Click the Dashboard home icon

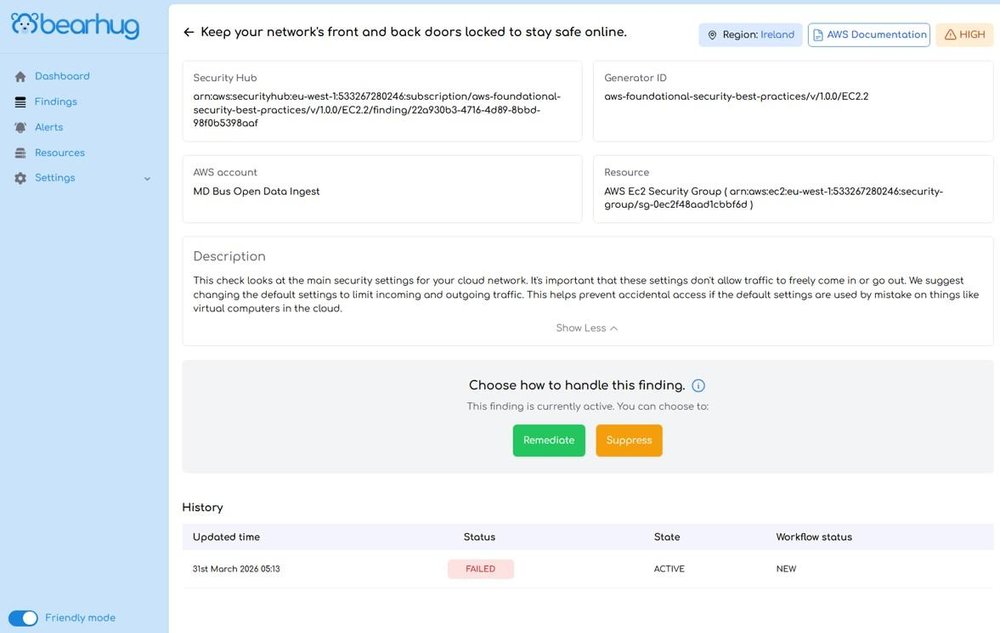point(20,76)
